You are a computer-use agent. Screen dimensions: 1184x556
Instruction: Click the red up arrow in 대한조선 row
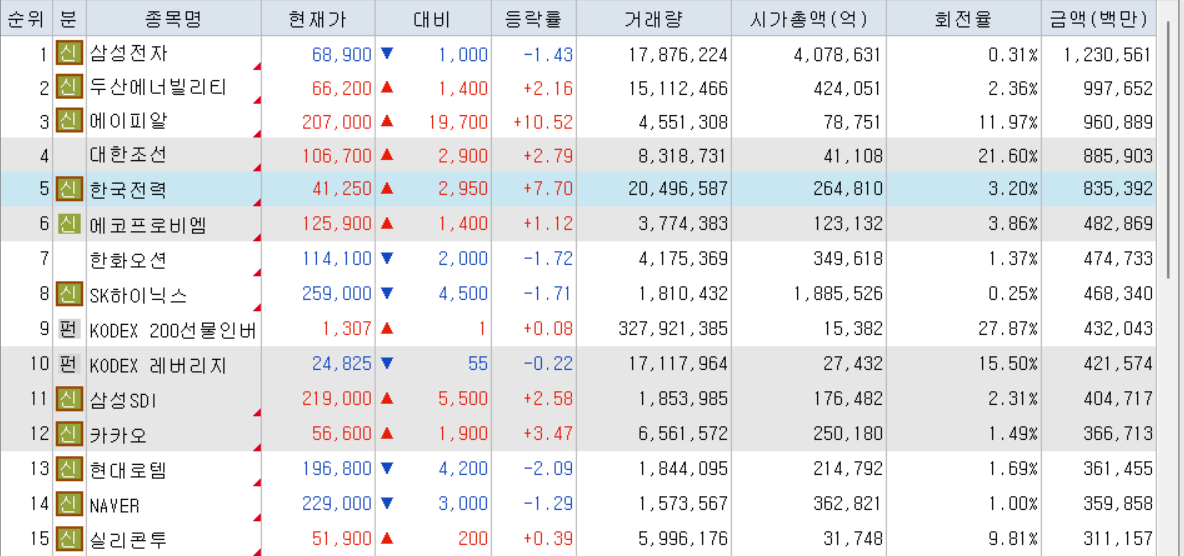coord(387,155)
